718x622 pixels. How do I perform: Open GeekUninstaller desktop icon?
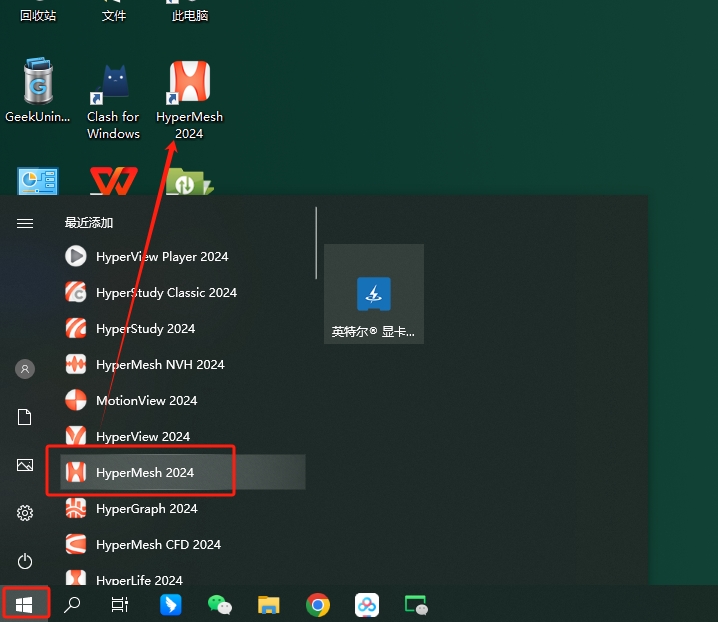(x=37, y=100)
